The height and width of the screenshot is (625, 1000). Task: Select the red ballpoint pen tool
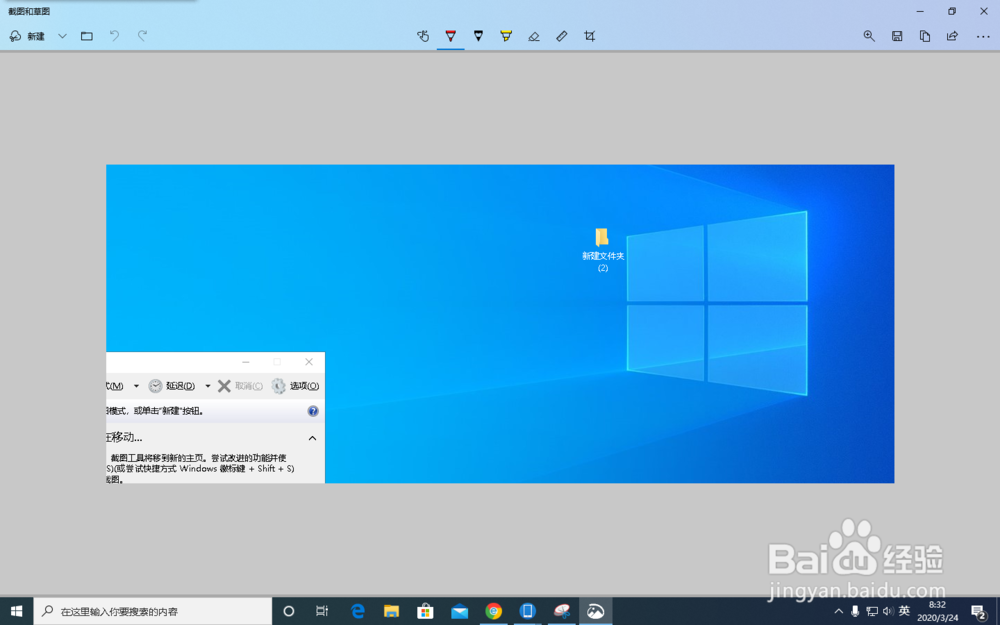click(450, 36)
